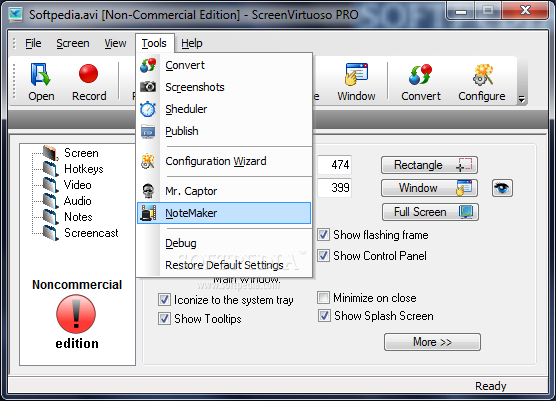The width and height of the screenshot is (556, 401).
Task: Open the Help menu
Action: (192, 43)
